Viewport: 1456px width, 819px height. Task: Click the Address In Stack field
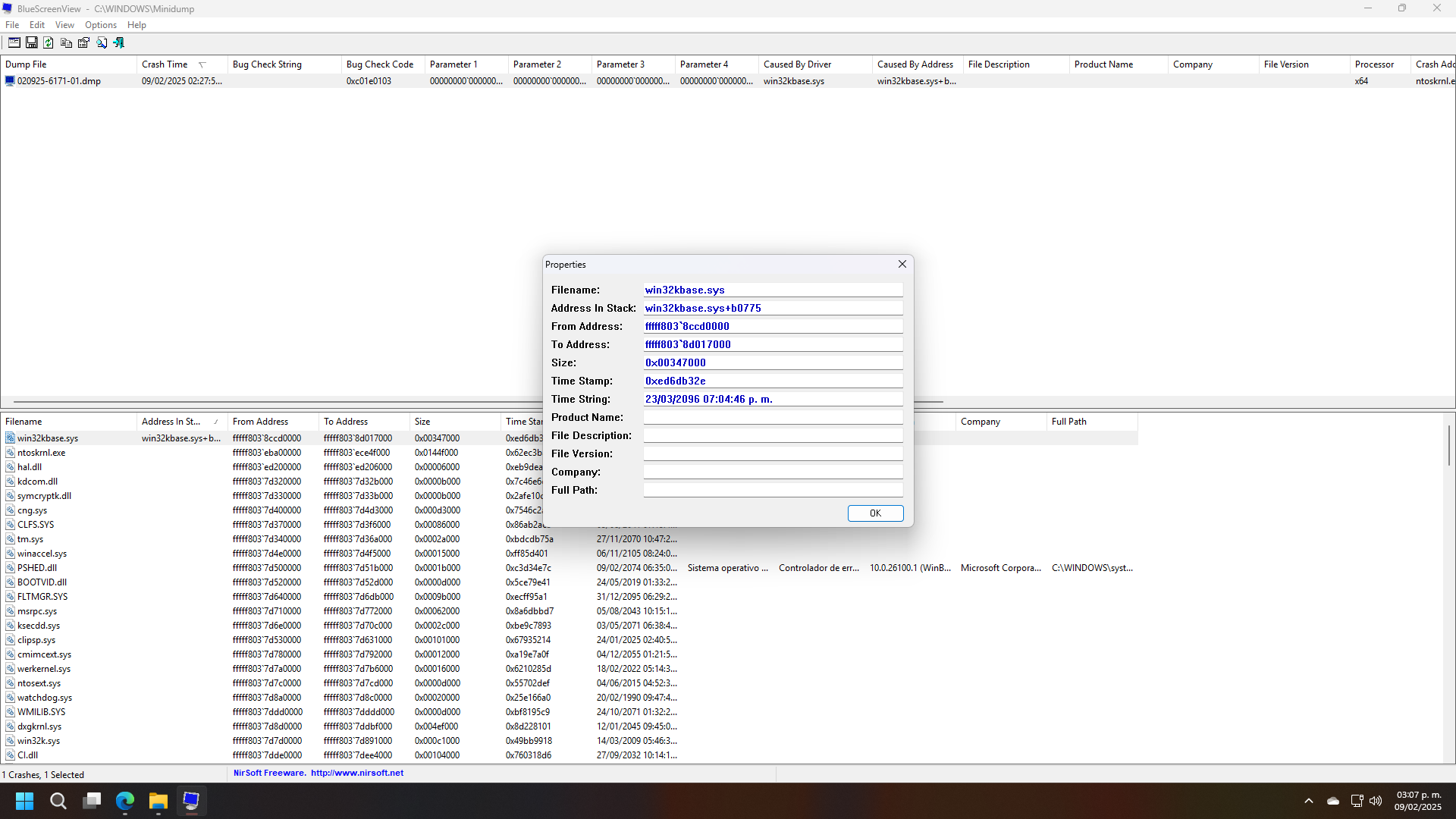click(773, 308)
